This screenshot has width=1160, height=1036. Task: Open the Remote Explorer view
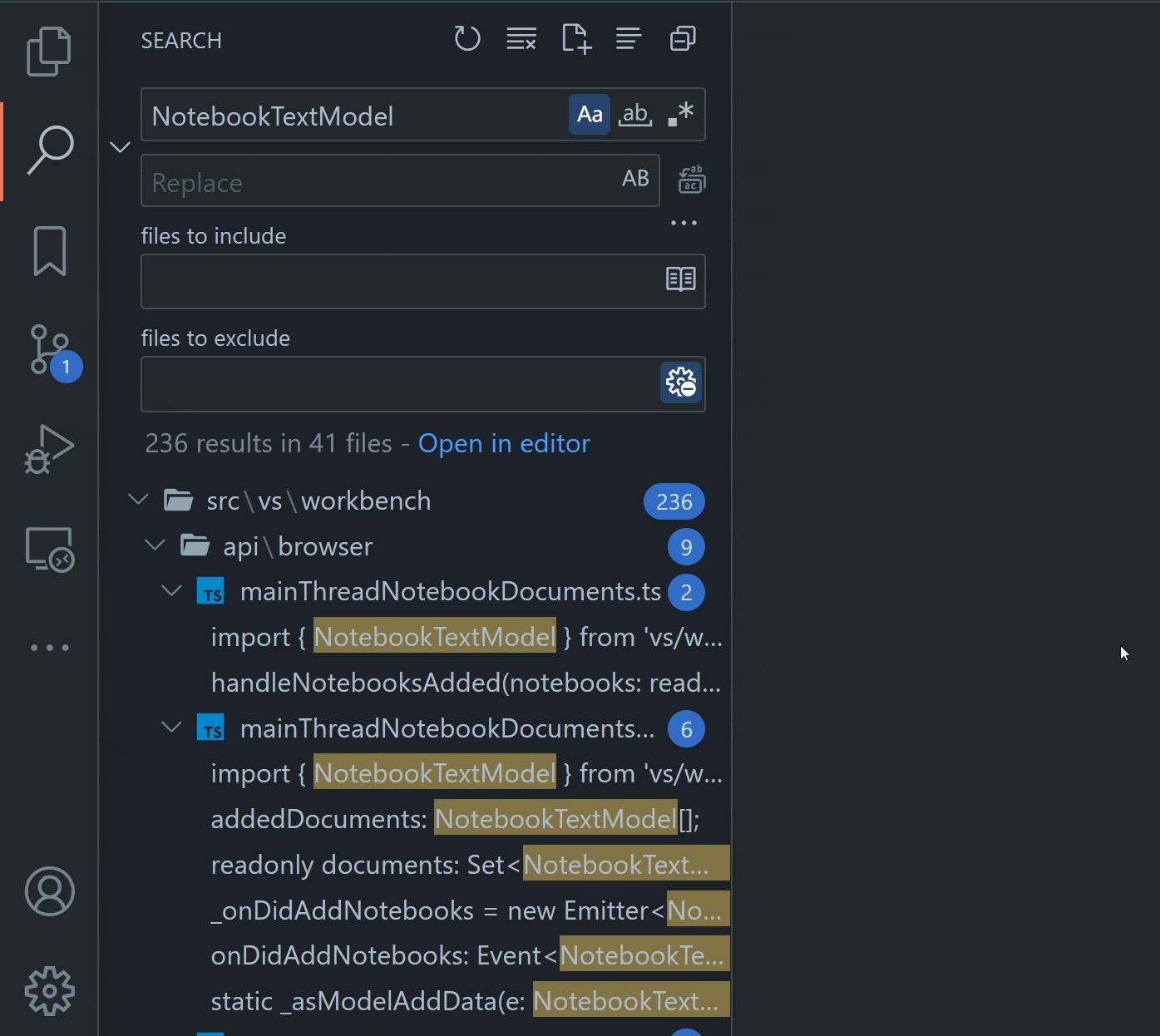(49, 549)
